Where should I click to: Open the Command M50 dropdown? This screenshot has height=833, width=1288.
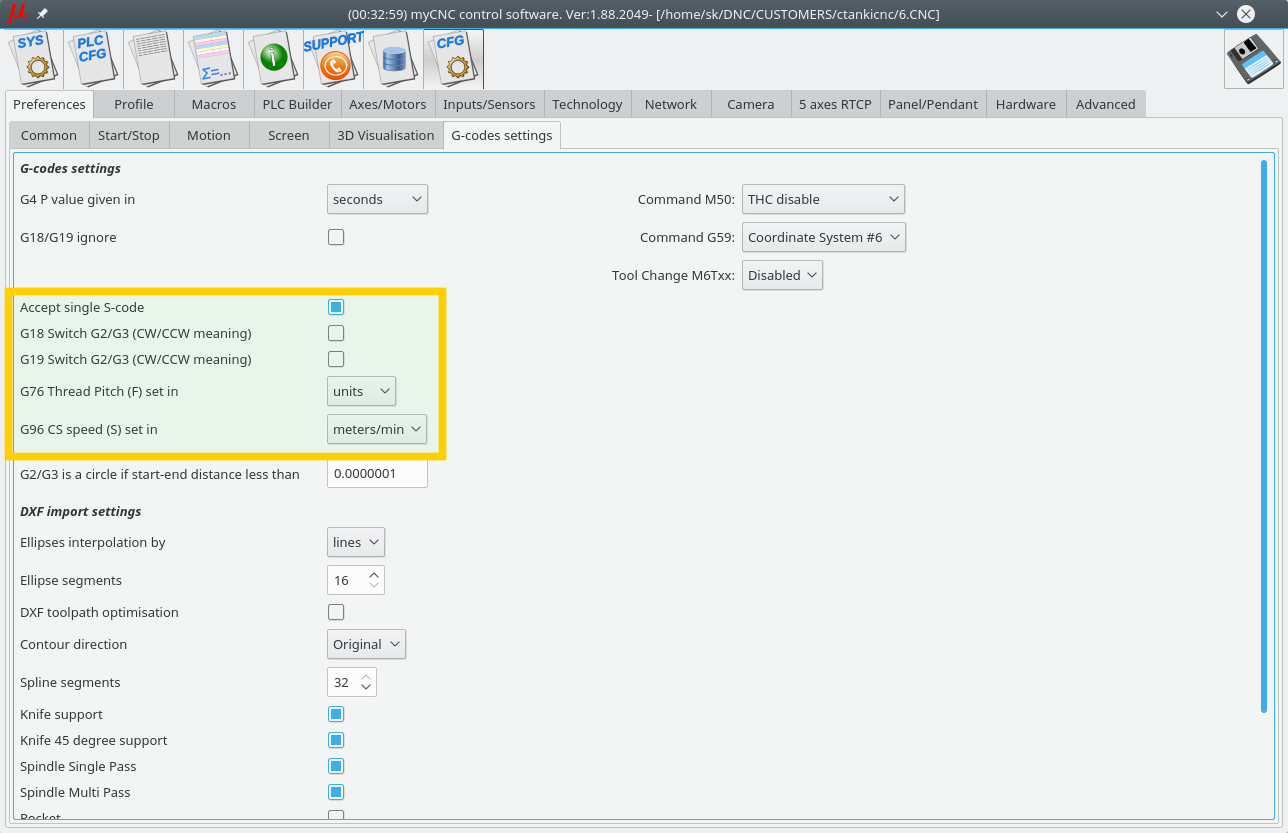823,199
